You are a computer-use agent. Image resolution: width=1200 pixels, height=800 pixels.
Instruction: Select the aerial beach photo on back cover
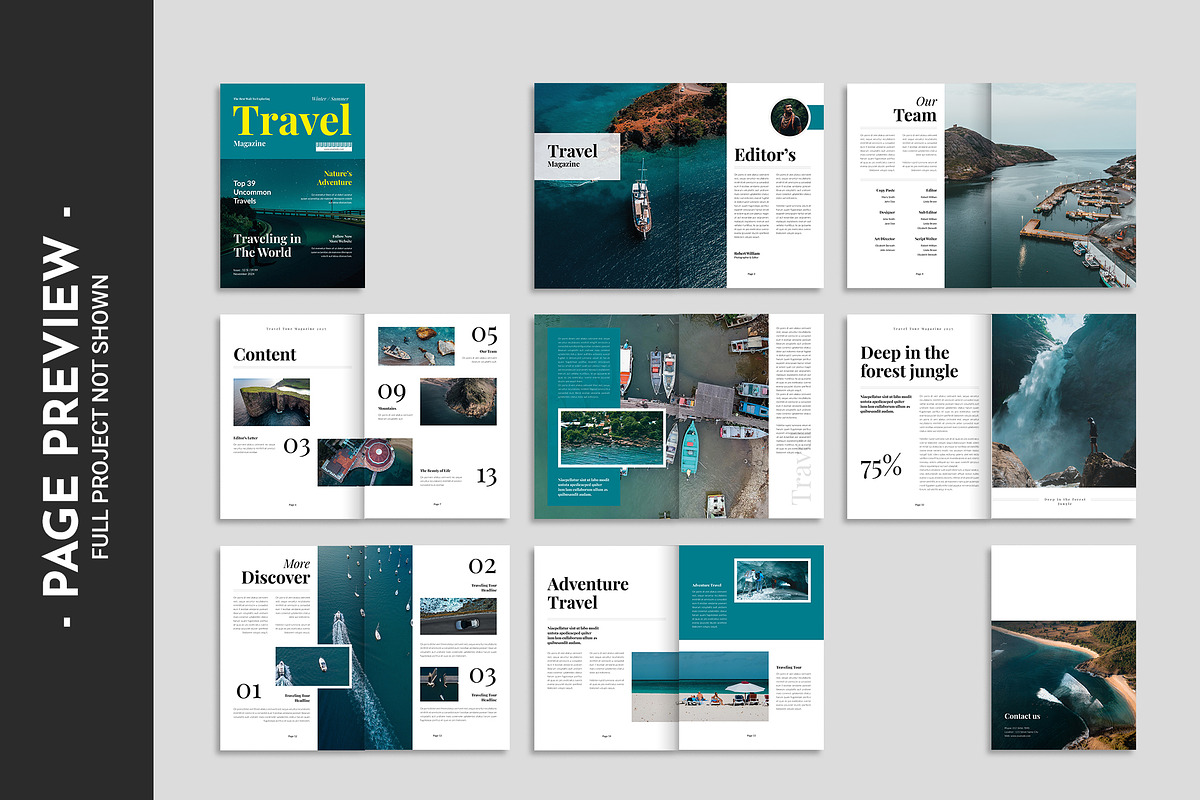click(x=1064, y=685)
